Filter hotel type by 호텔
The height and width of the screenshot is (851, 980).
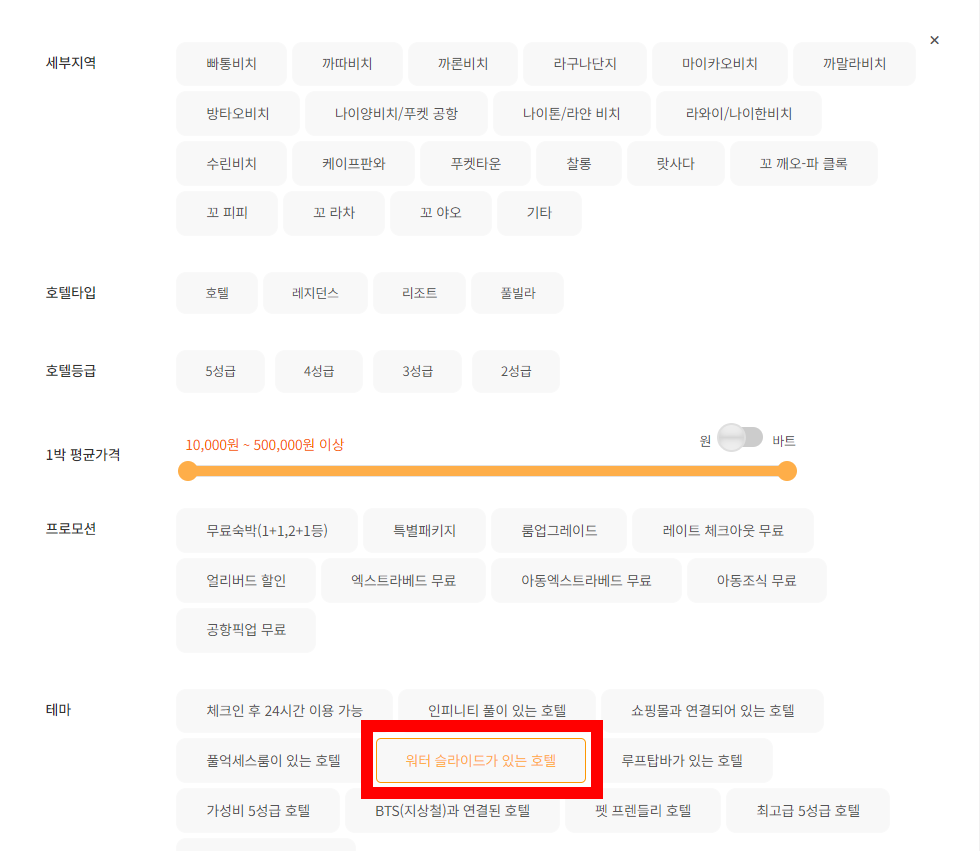(217, 293)
